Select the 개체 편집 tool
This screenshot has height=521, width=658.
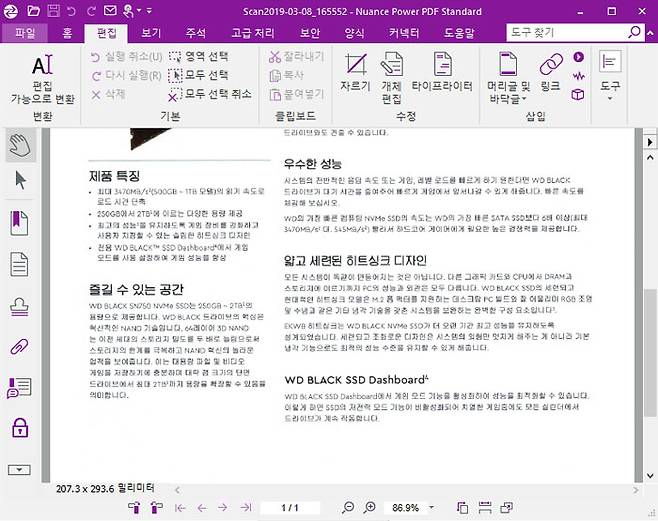click(392, 78)
